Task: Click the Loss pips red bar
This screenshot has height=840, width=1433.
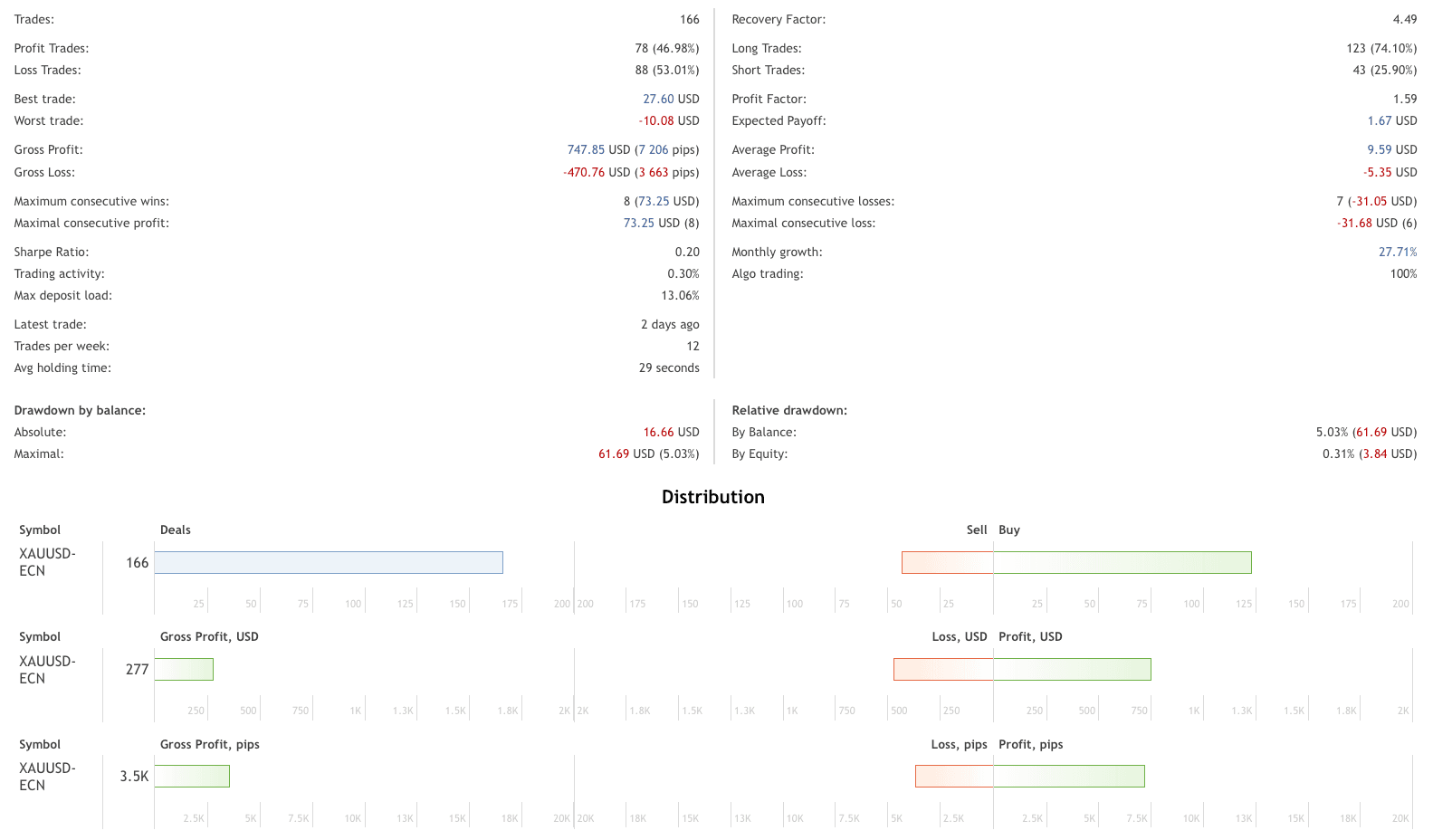Action: [x=954, y=776]
